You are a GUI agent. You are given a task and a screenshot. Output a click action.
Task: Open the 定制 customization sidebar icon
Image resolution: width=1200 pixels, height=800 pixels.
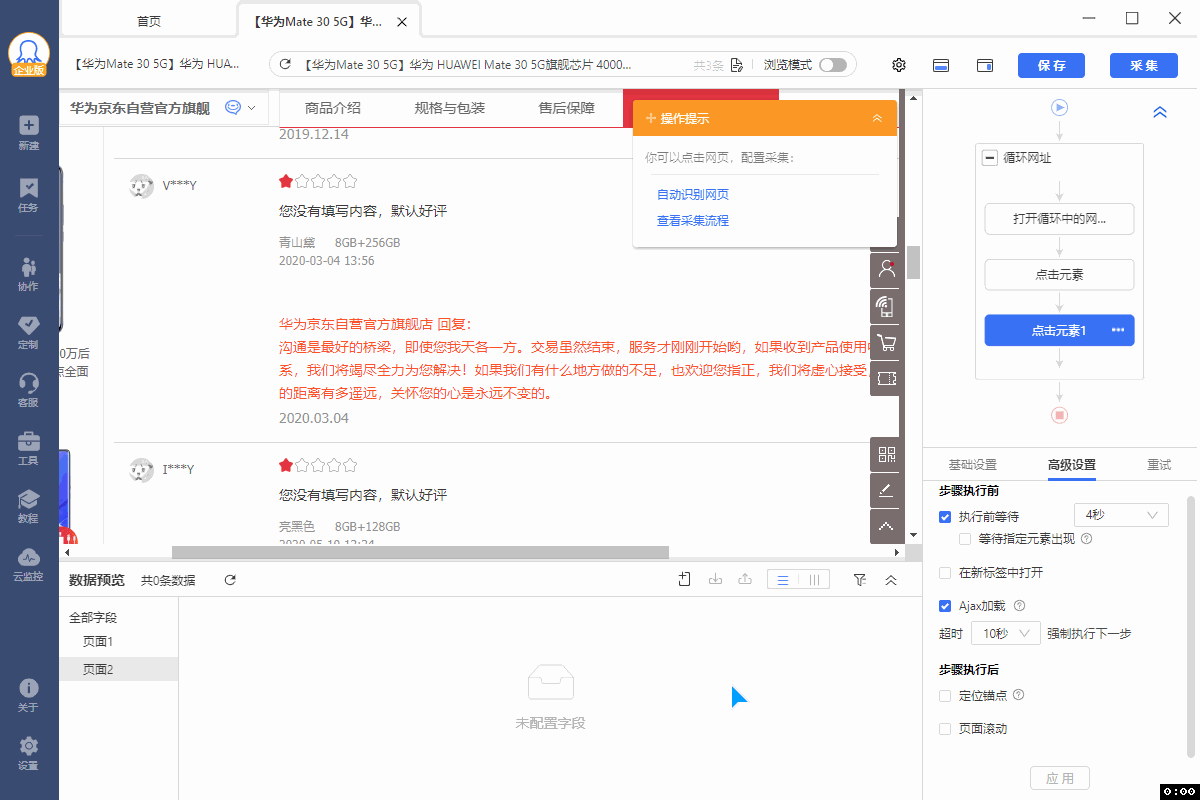pos(28,331)
